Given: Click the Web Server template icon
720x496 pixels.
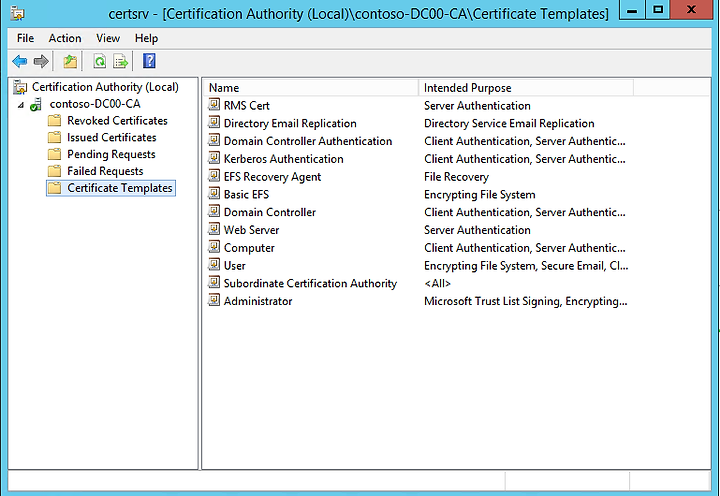Looking at the screenshot, I should click(x=214, y=229).
